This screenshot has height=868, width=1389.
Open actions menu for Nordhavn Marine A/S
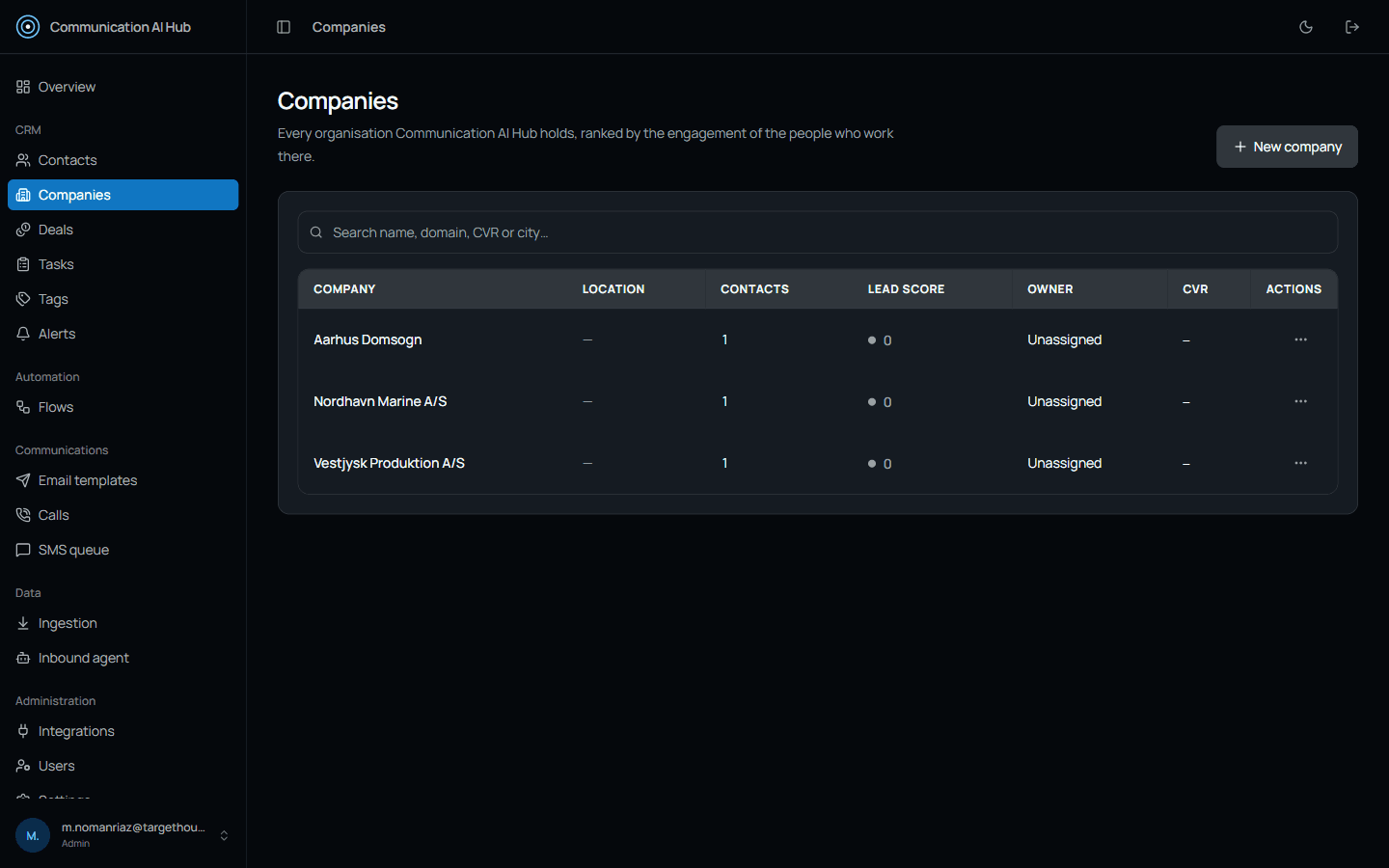[1300, 401]
